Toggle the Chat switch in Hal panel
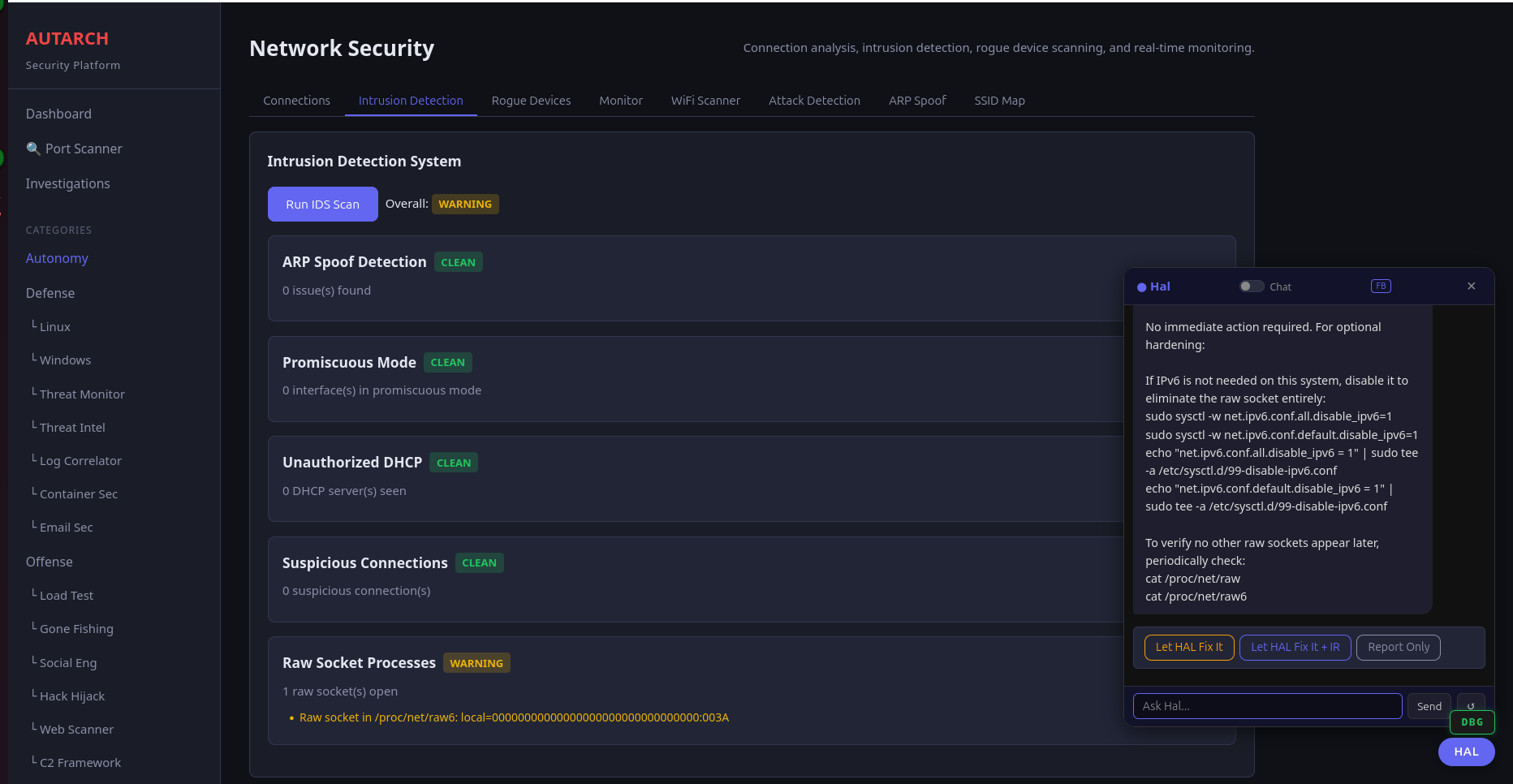 click(x=1251, y=286)
